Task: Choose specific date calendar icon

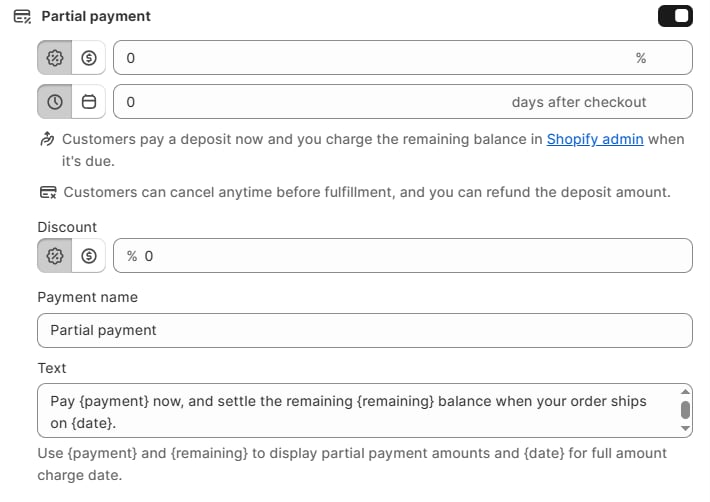Action: [x=88, y=102]
